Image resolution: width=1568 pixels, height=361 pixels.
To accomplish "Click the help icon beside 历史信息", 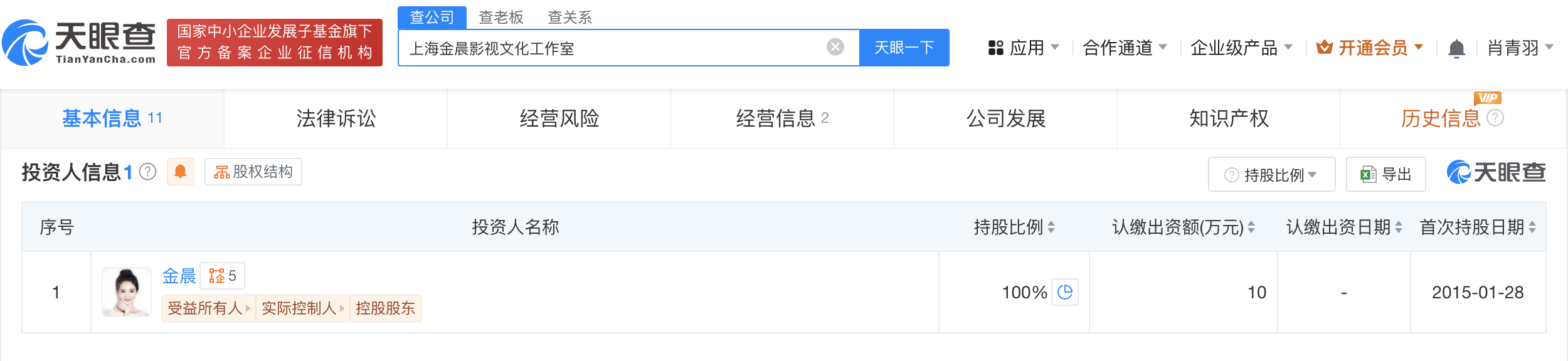I will pos(1495,118).
